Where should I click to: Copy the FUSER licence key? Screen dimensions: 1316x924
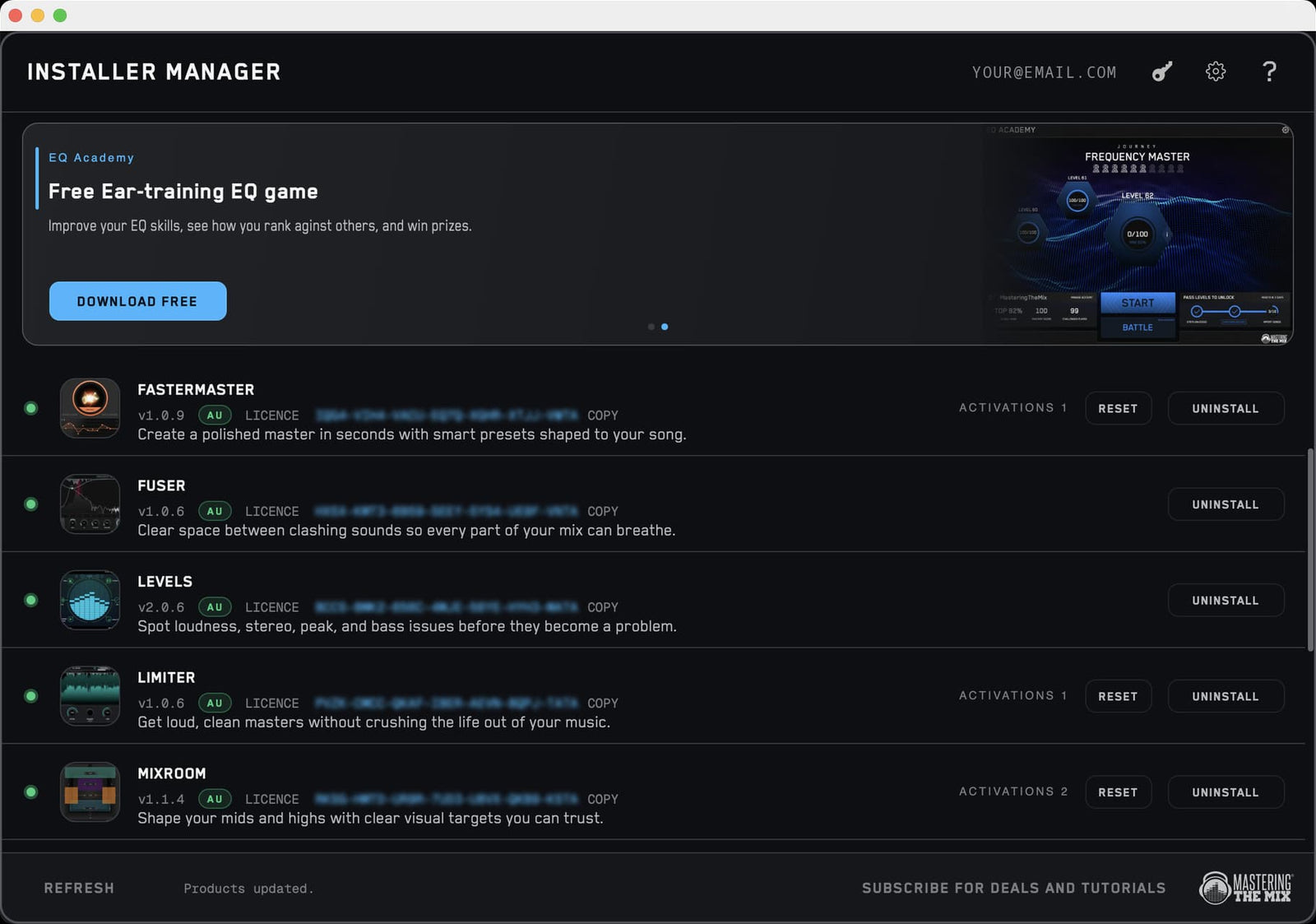603,511
